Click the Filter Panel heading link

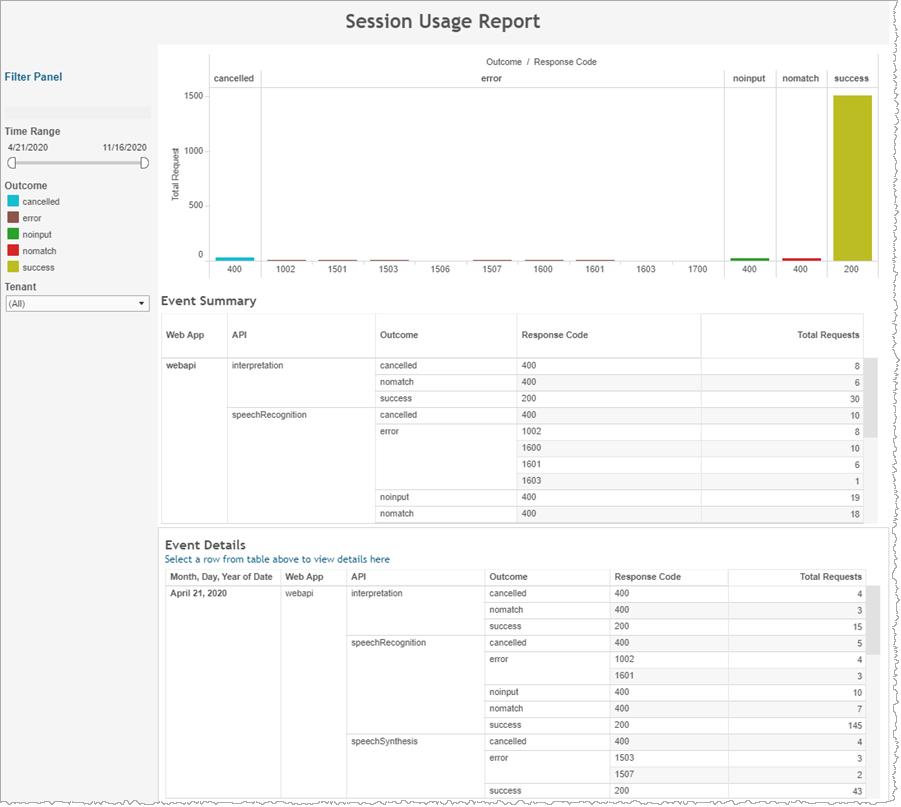click(33, 77)
